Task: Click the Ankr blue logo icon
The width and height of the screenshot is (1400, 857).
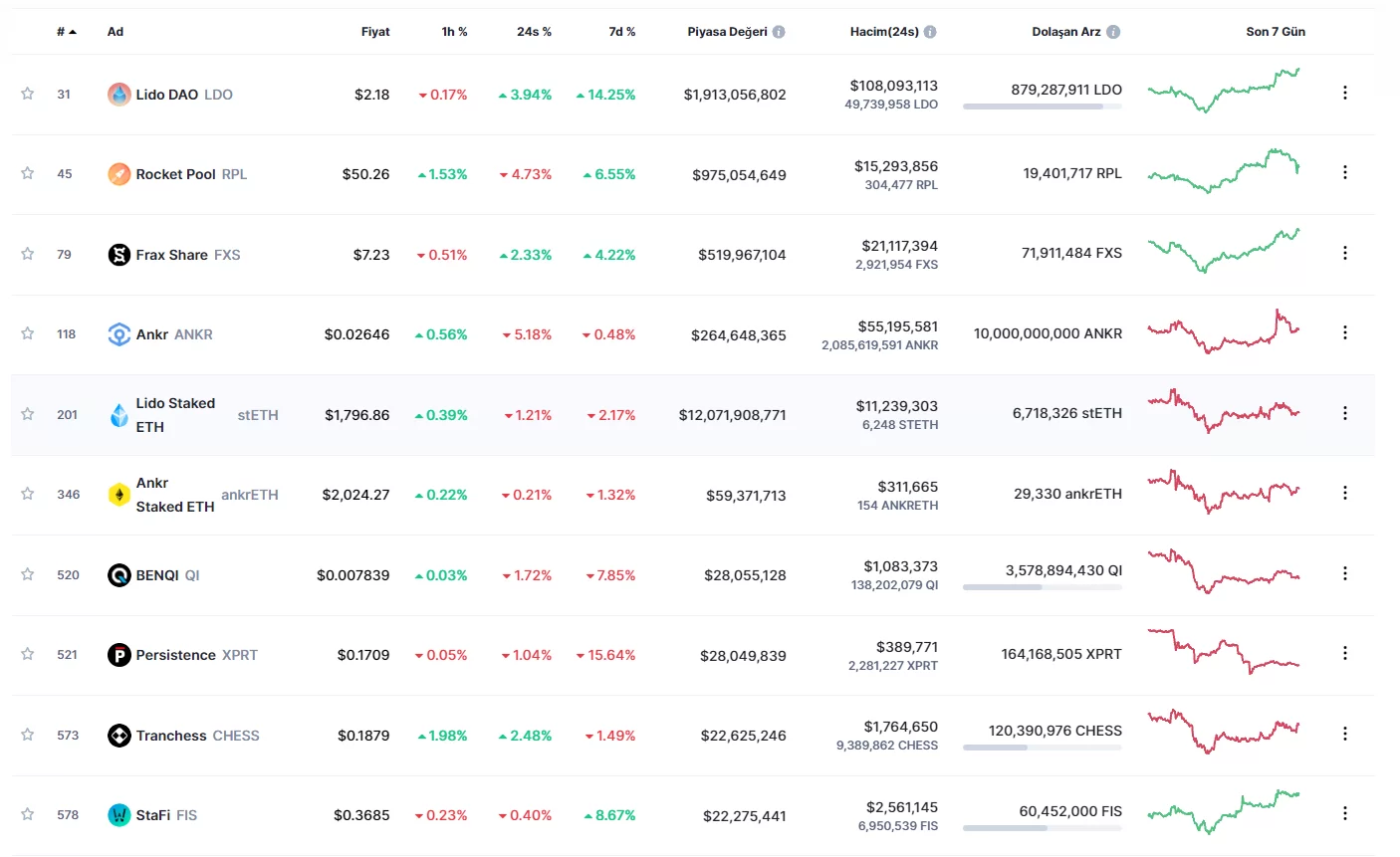Action: click(x=118, y=334)
